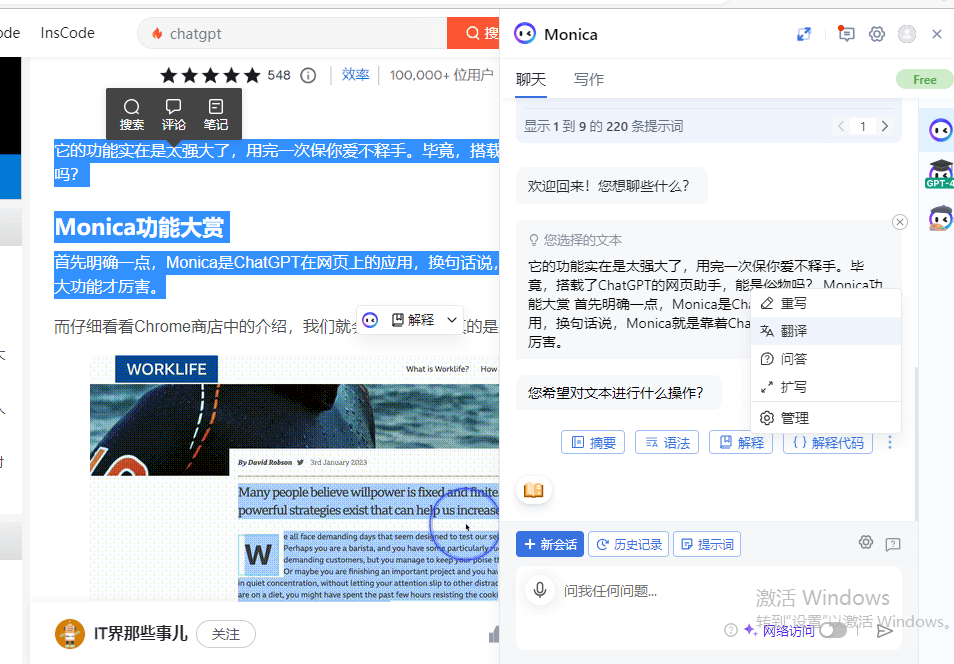Image resolution: width=954 pixels, height=664 pixels.
Task: Select 翻译 from the popup menu
Action: tap(794, 331)
